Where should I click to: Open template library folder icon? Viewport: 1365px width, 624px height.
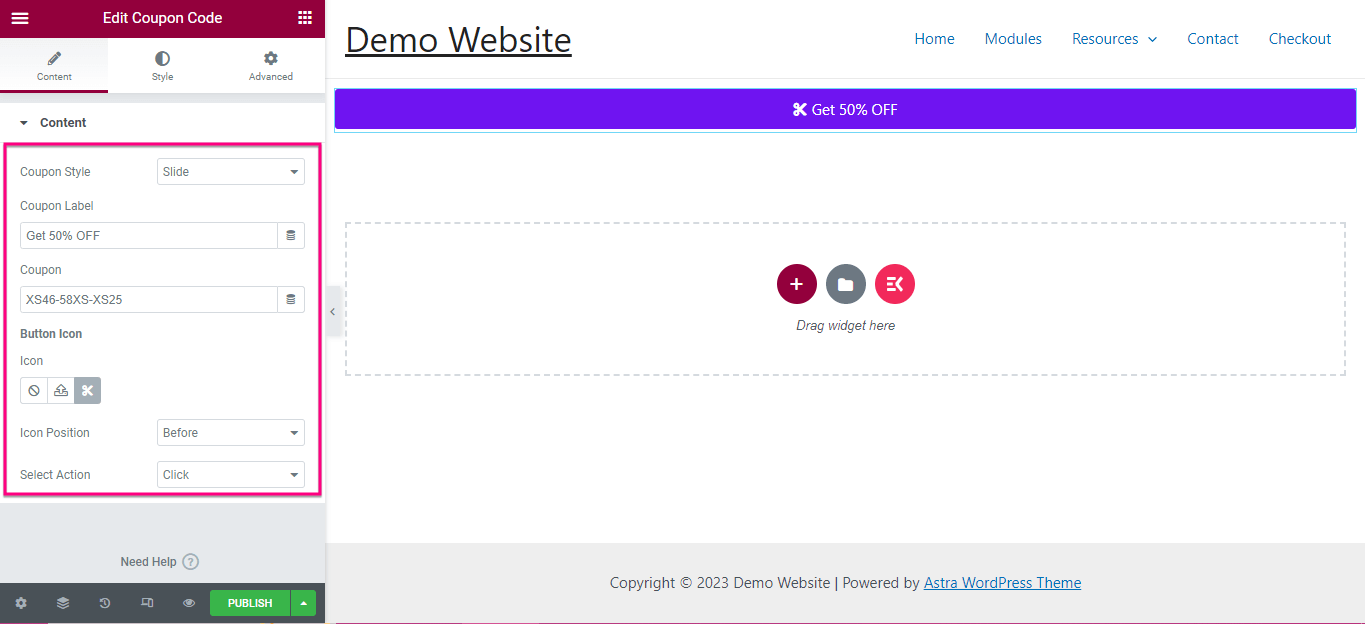(x=846, y=285)
